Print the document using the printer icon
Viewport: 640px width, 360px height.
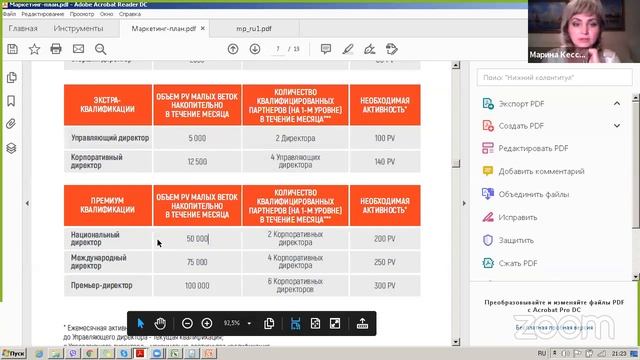coord(56,49)
